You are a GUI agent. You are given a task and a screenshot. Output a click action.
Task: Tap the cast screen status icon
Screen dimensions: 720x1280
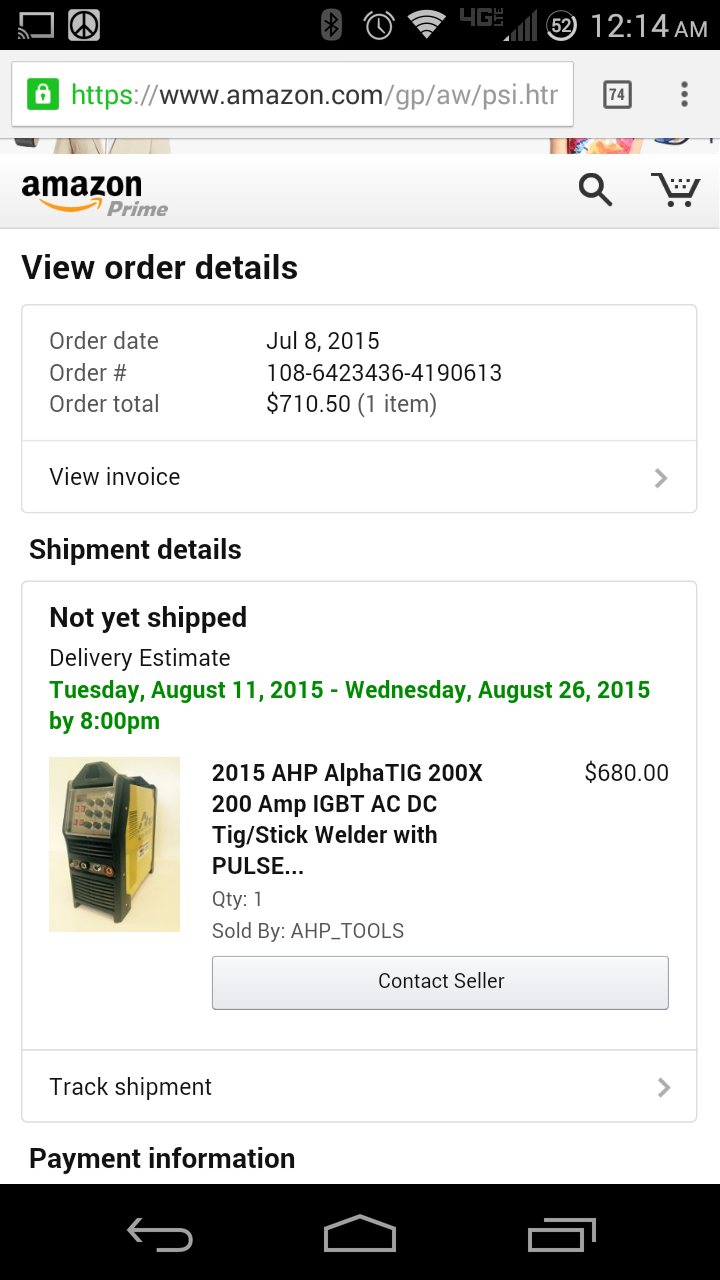click(36, 25)
